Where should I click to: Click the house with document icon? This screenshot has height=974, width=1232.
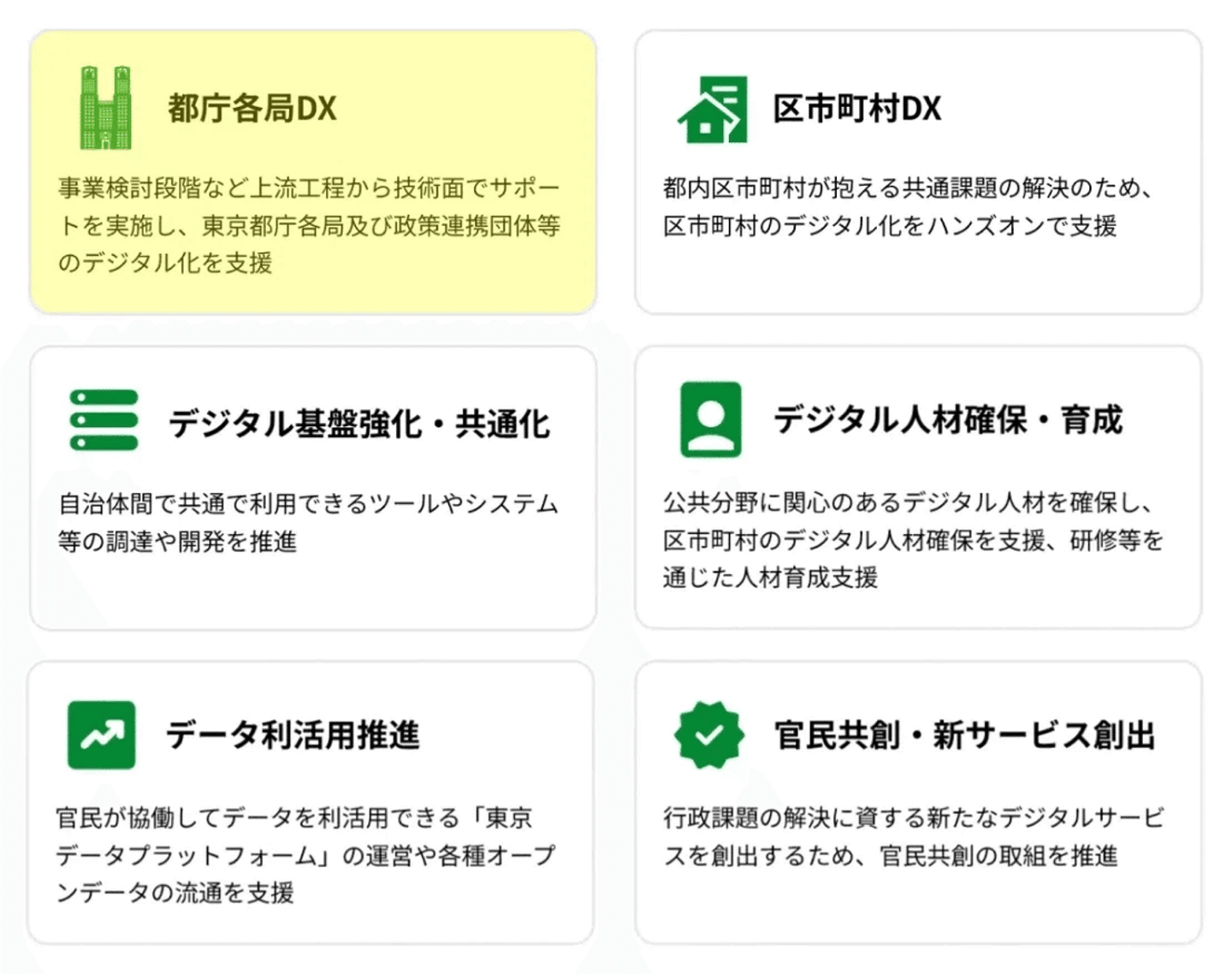[712, 110]
